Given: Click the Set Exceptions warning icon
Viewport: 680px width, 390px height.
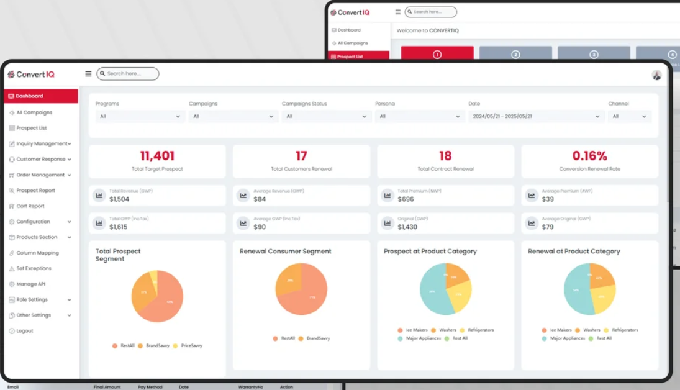Looking at the screenshot, I should coord(12,269).
